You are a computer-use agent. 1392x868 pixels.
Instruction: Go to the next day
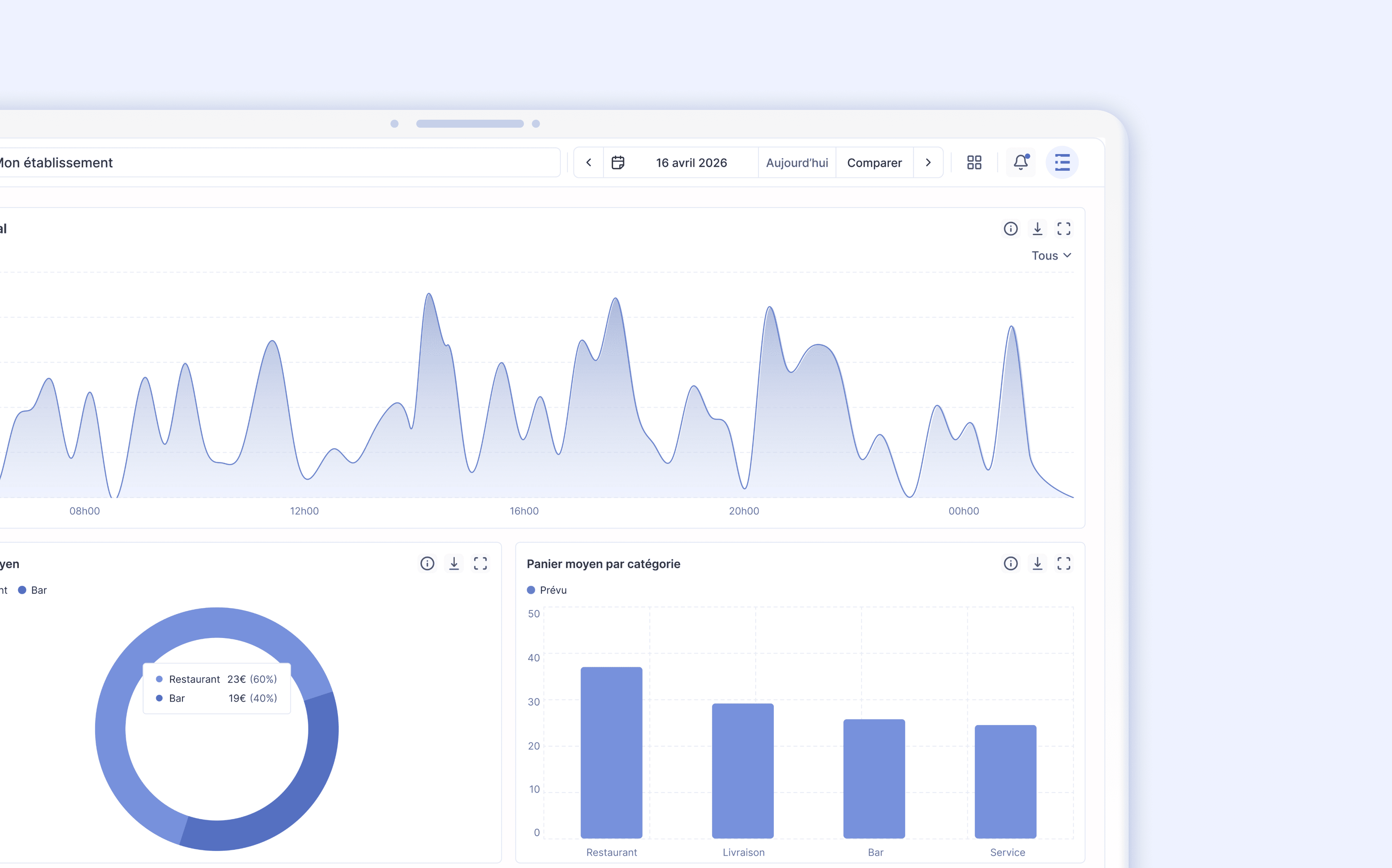928,162
